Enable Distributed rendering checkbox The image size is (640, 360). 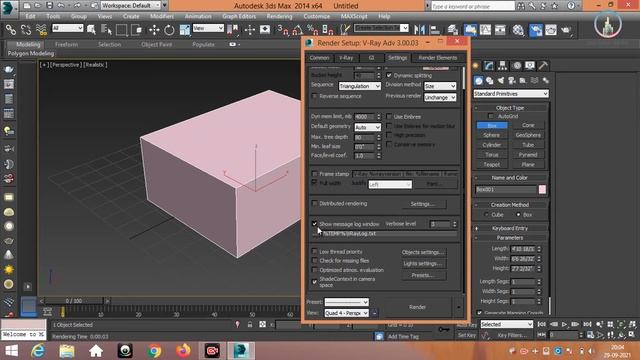click(314, 203)
